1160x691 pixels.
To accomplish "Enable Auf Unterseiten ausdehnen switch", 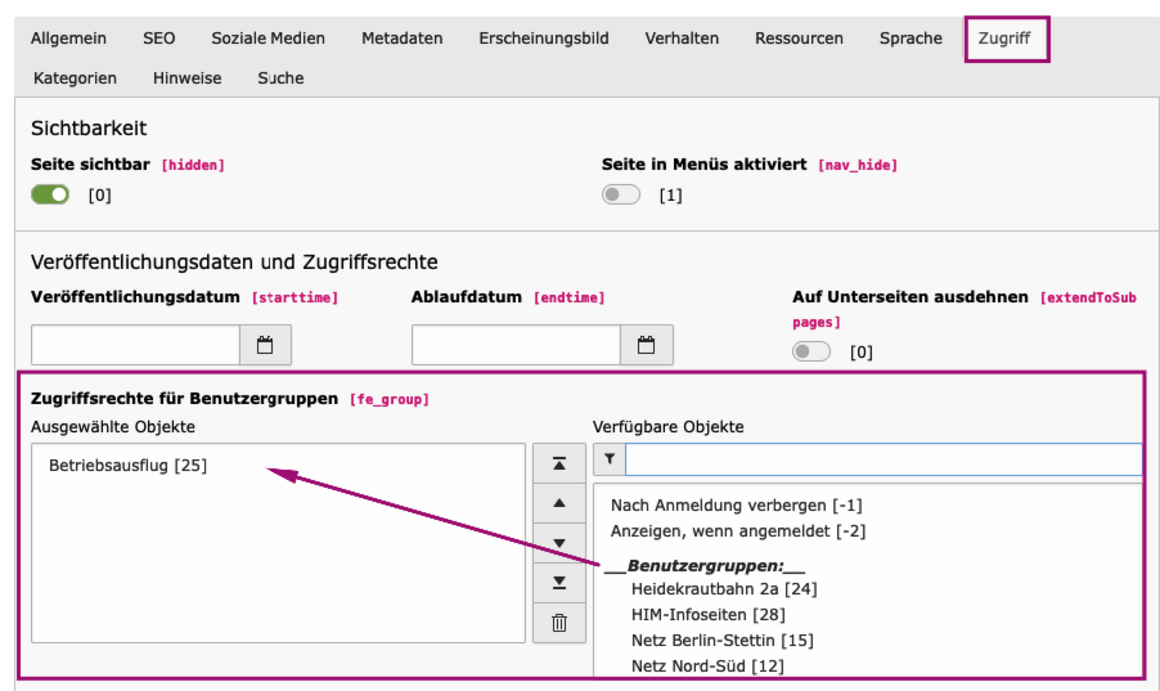I will point(811,352).
